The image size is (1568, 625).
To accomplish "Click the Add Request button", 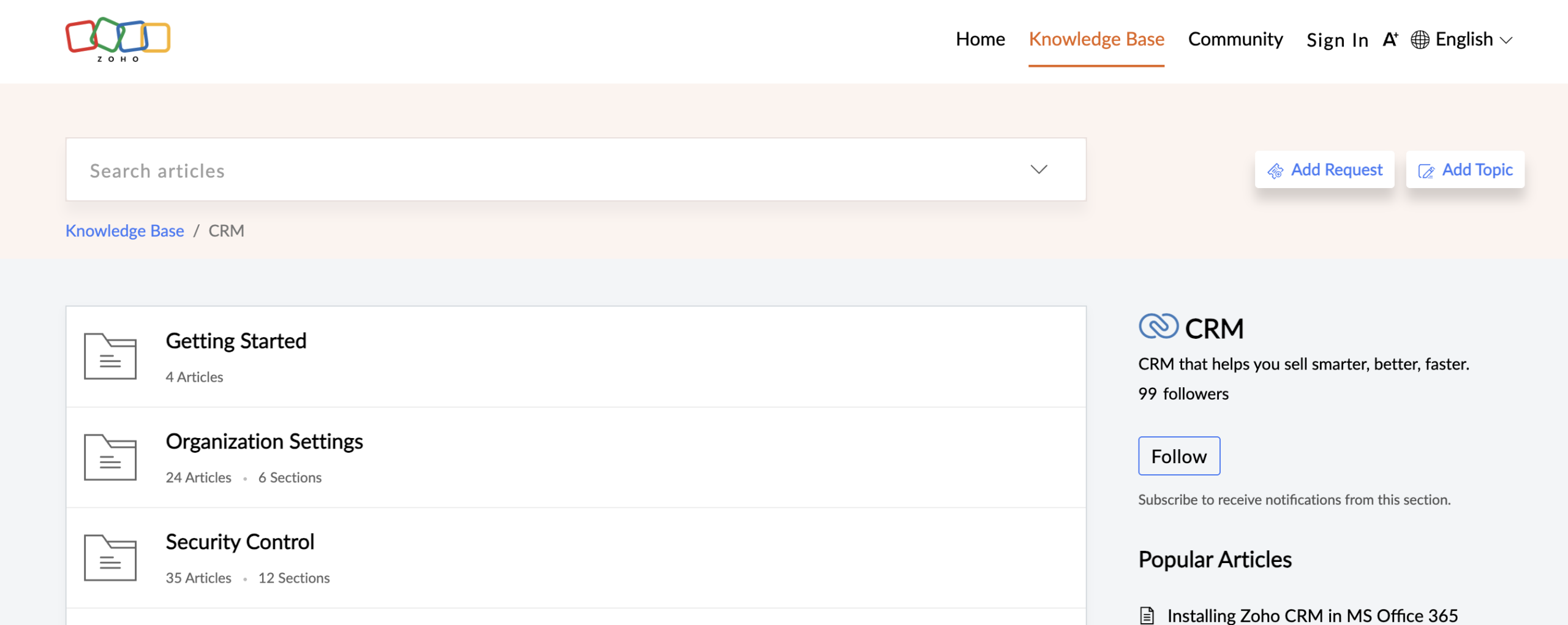I will pos(1325,170).
